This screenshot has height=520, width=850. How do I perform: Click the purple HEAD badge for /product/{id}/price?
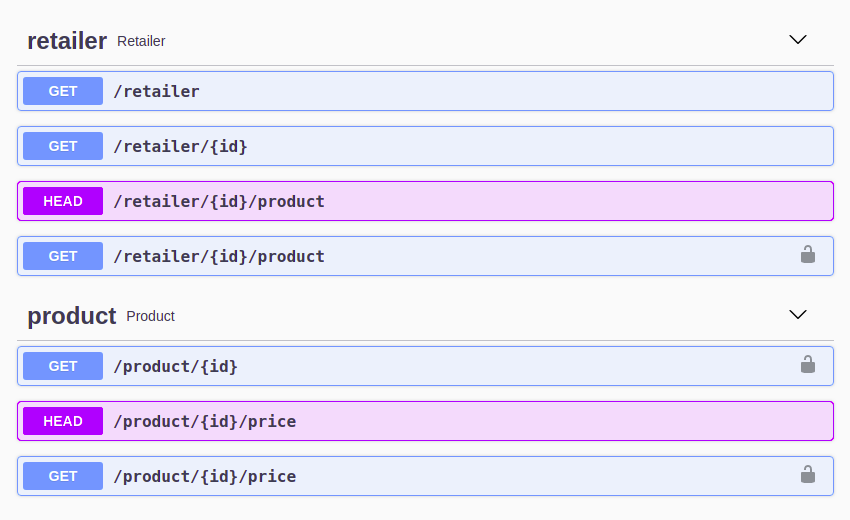[63, 421]
